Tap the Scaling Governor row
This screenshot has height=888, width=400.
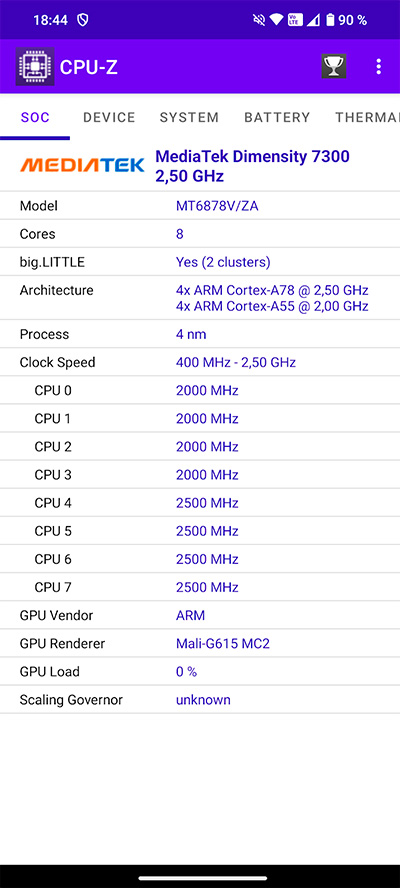pyautogui.click(x=200, y=699)
